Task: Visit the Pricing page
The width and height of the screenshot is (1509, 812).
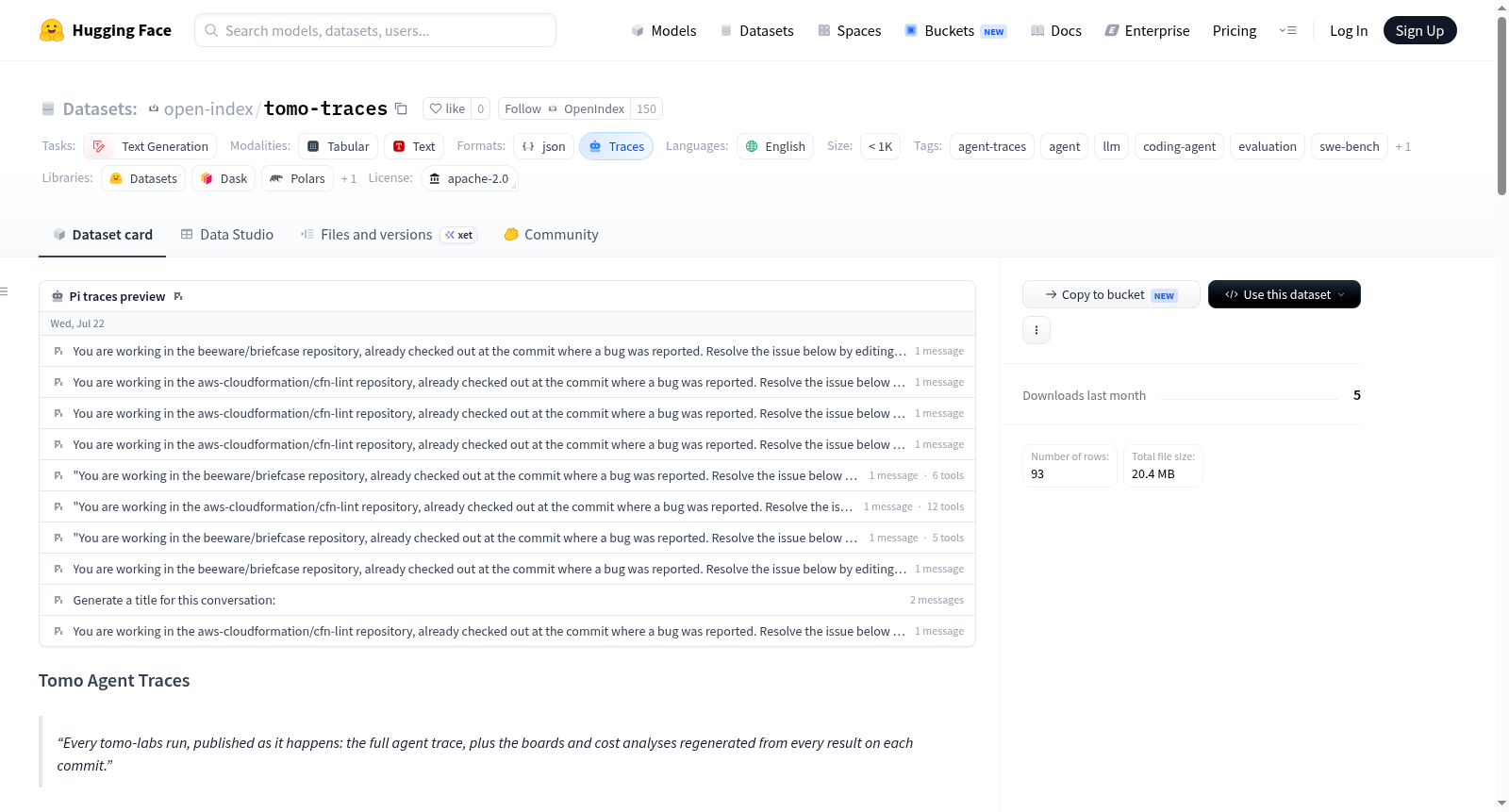Action: [1235, 30]
